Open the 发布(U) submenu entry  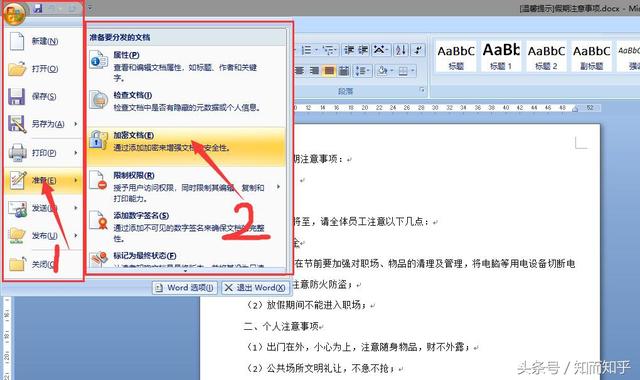click(43, 236)
